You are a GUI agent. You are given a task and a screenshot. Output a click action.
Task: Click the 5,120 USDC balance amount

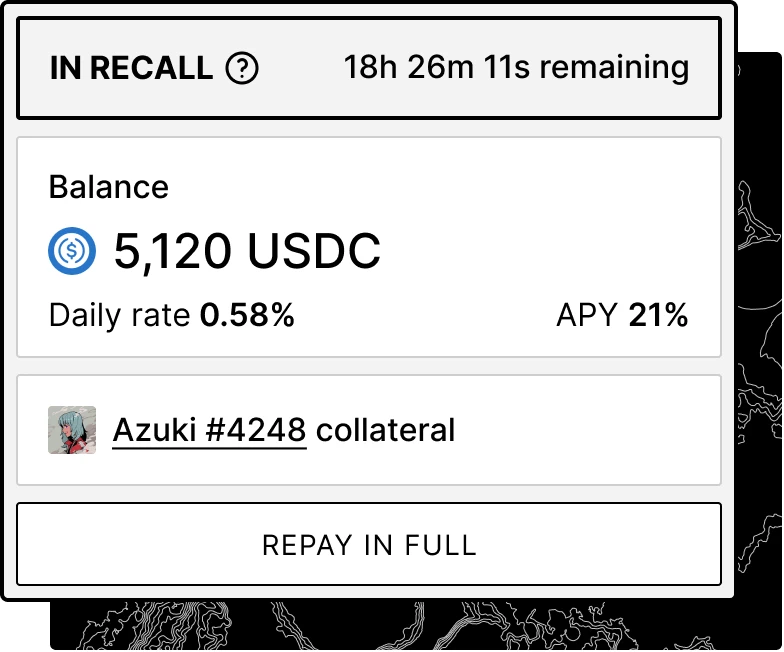click(248, 250)
